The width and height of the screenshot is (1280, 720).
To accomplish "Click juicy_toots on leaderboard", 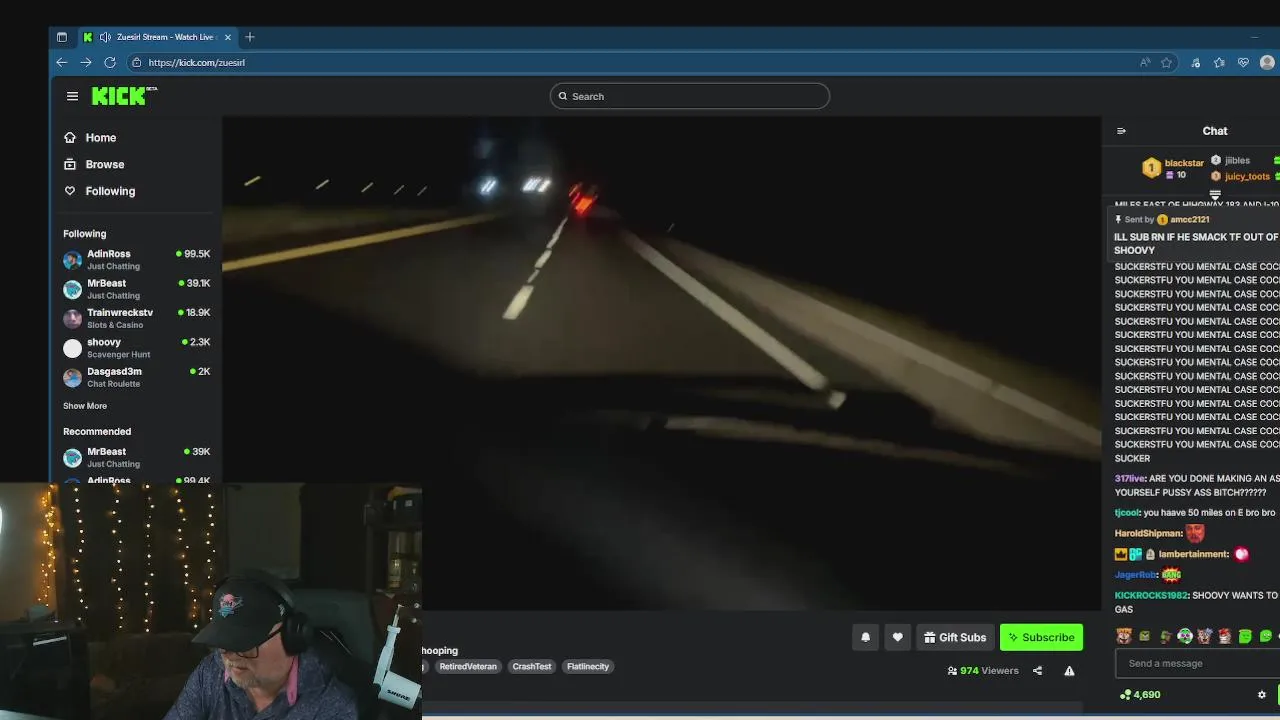I will [x=1247, y=176].
